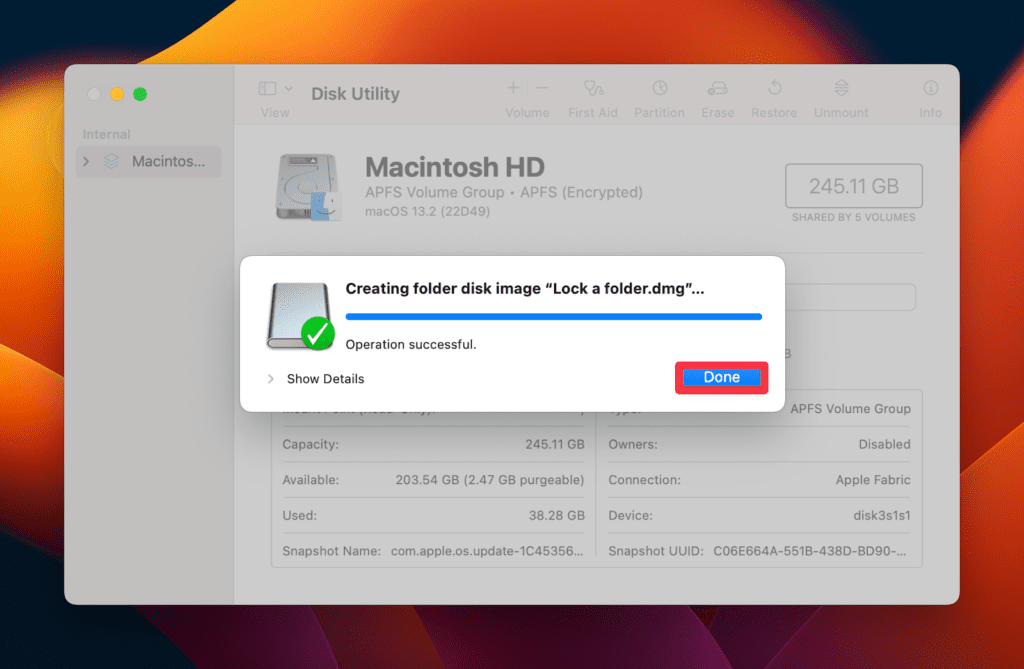
Task: Click the Used value 38.28 GB
Action: tap(556, 515)
